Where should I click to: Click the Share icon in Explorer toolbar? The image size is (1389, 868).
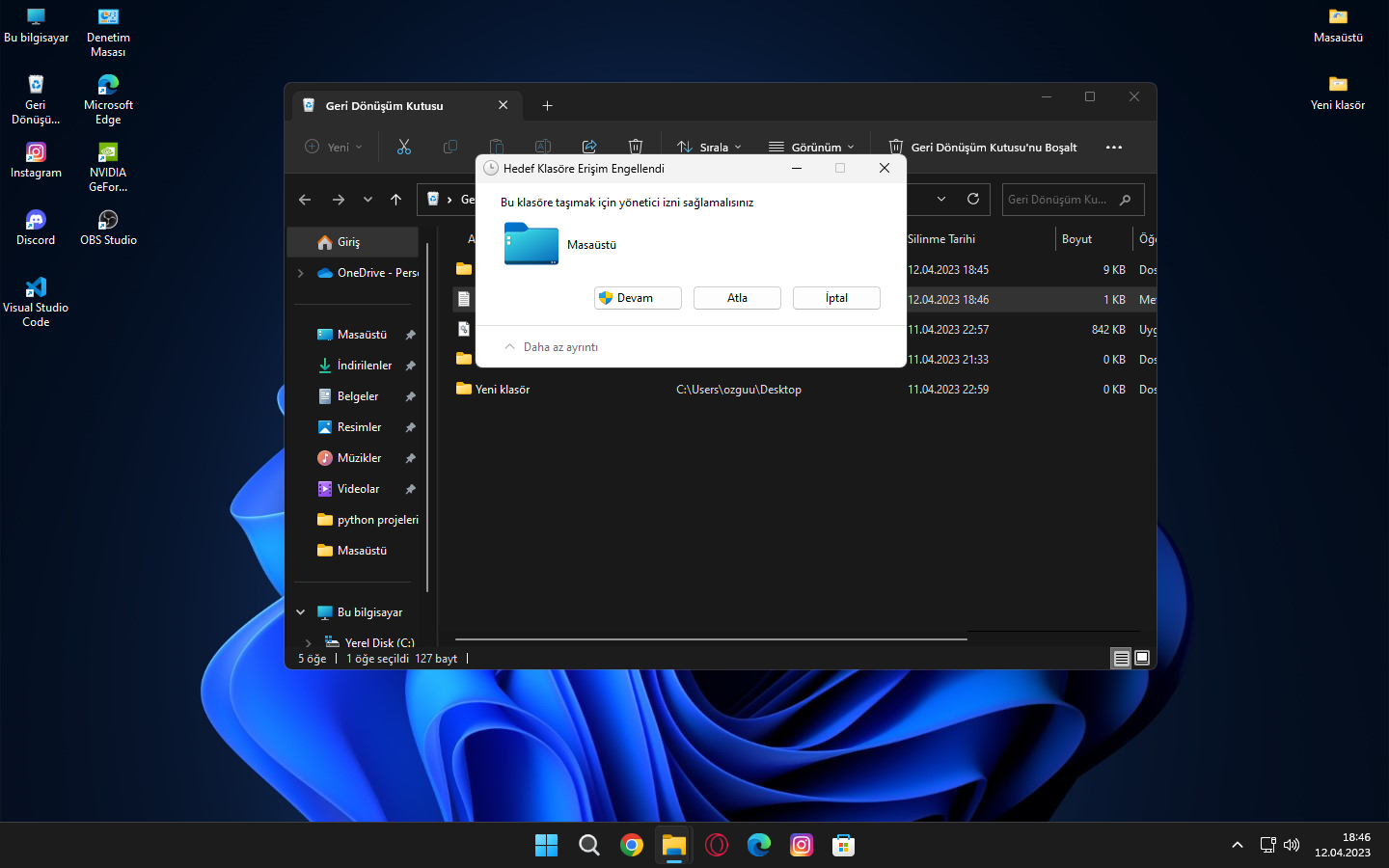[x=589, y=147]
